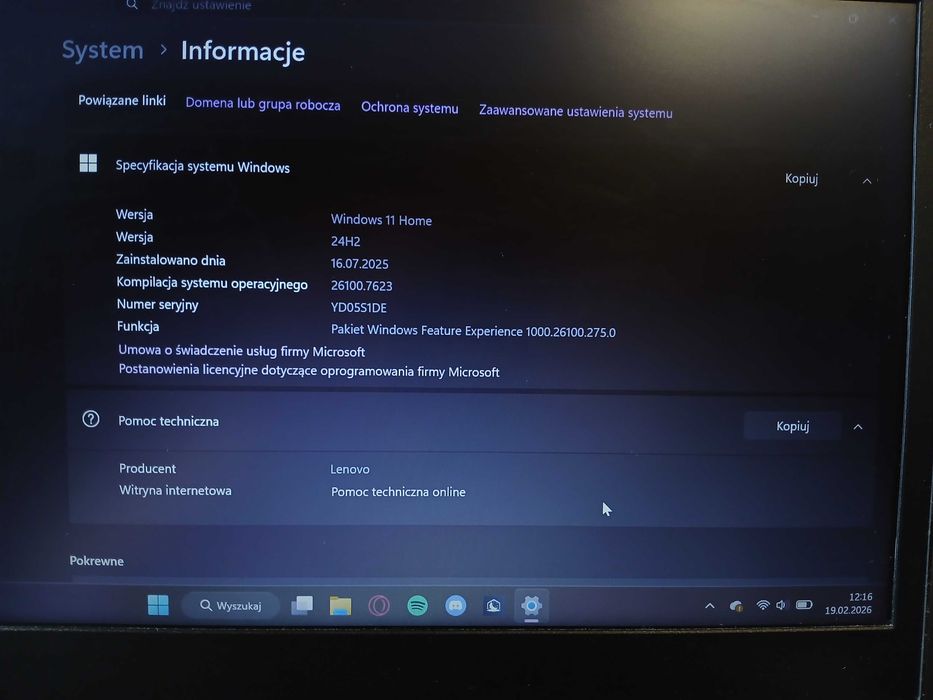Open Ochrona systemu link
933x700 pixels.
(x=410, y=108)
